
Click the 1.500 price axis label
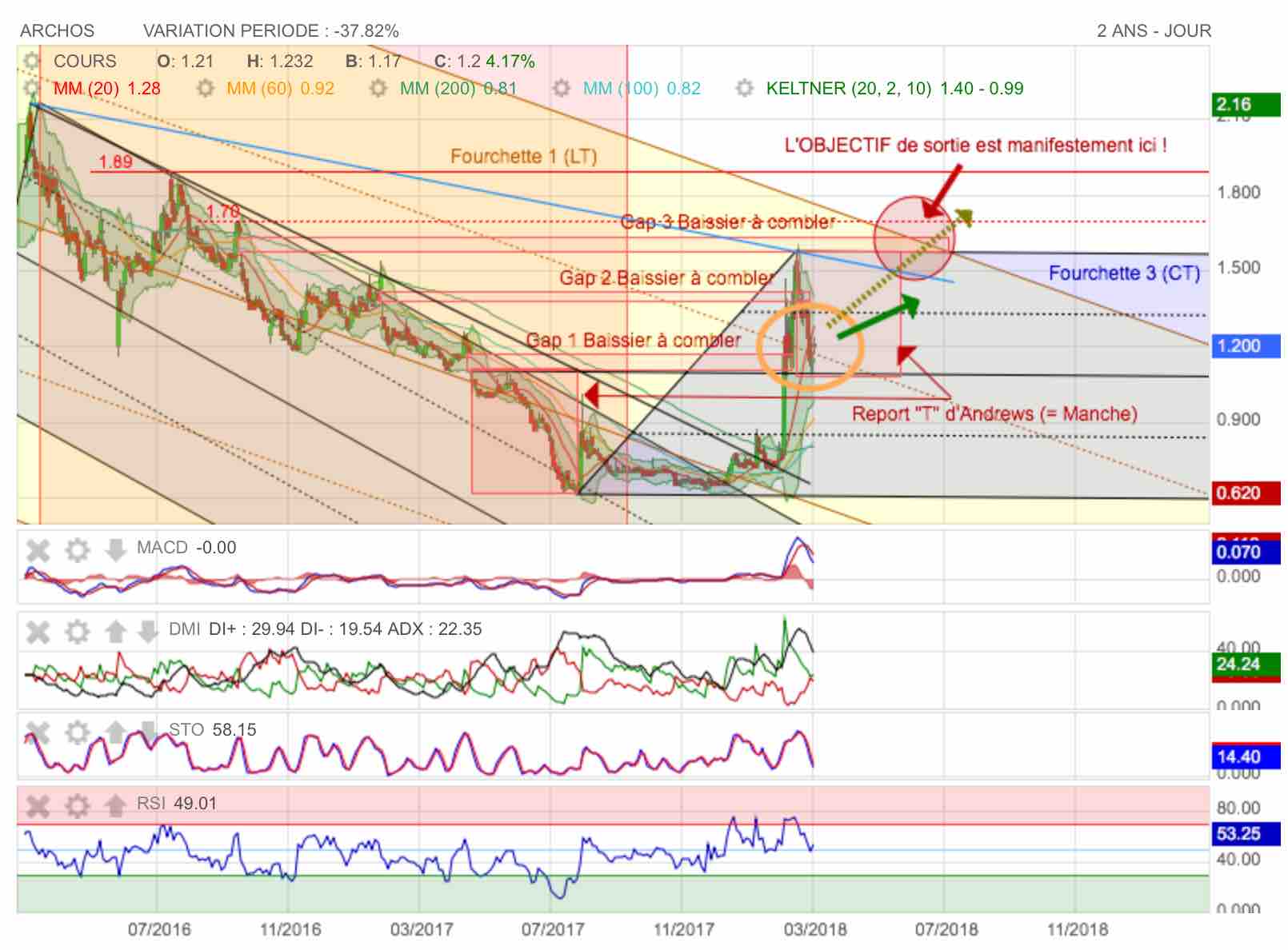(1238, 268)
